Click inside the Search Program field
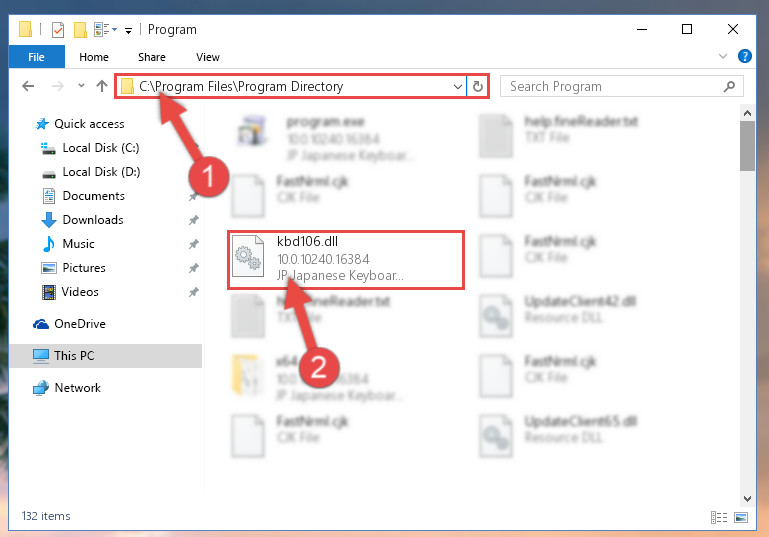Viewport: 769px width, 537px height. click(x=613, y=87)
